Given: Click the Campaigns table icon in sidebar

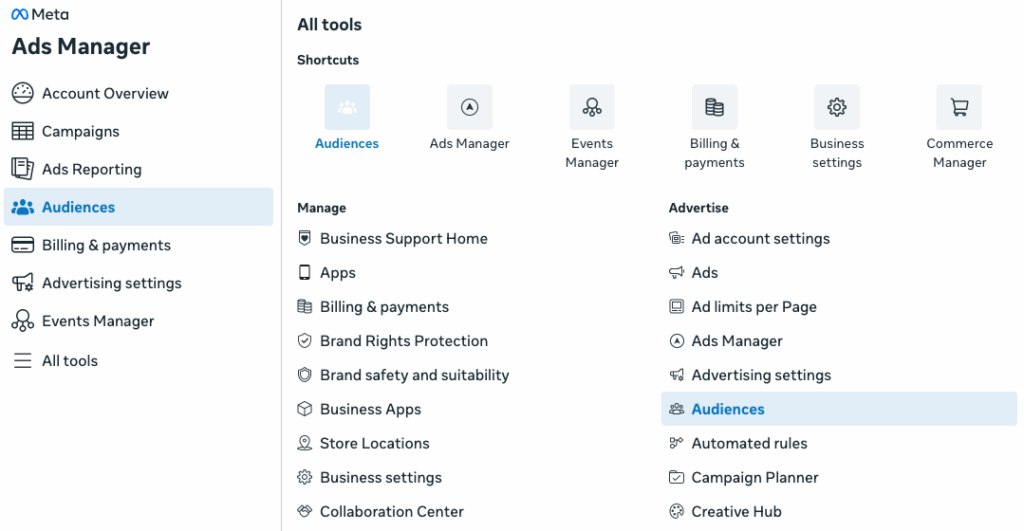Looking at the screenshot, I should click(x=22, y=131).
